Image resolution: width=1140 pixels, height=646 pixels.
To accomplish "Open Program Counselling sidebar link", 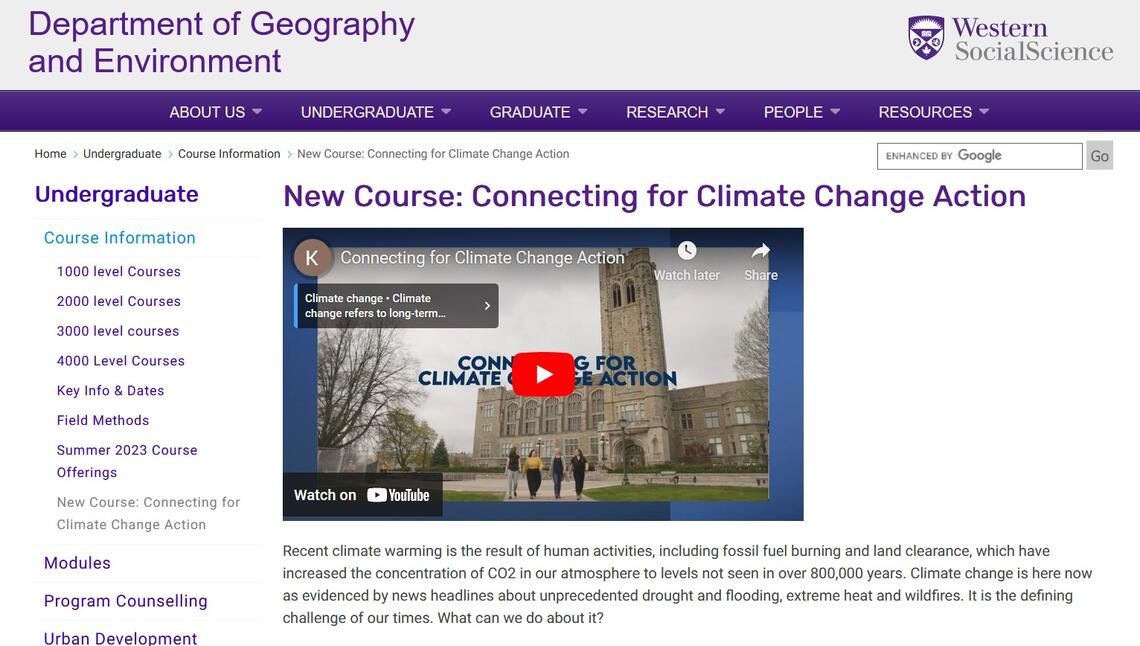I will [126, 601].
